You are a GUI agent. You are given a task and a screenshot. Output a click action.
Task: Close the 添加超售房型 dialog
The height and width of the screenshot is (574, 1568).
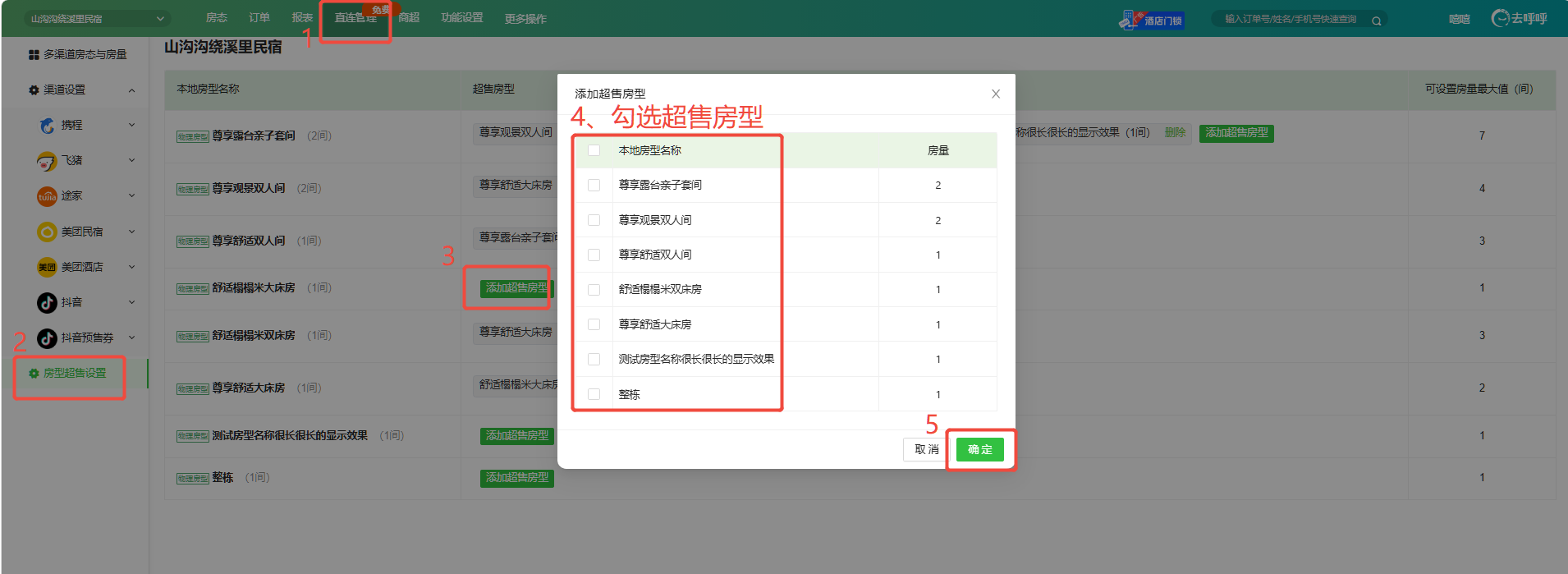coord(996,94)
